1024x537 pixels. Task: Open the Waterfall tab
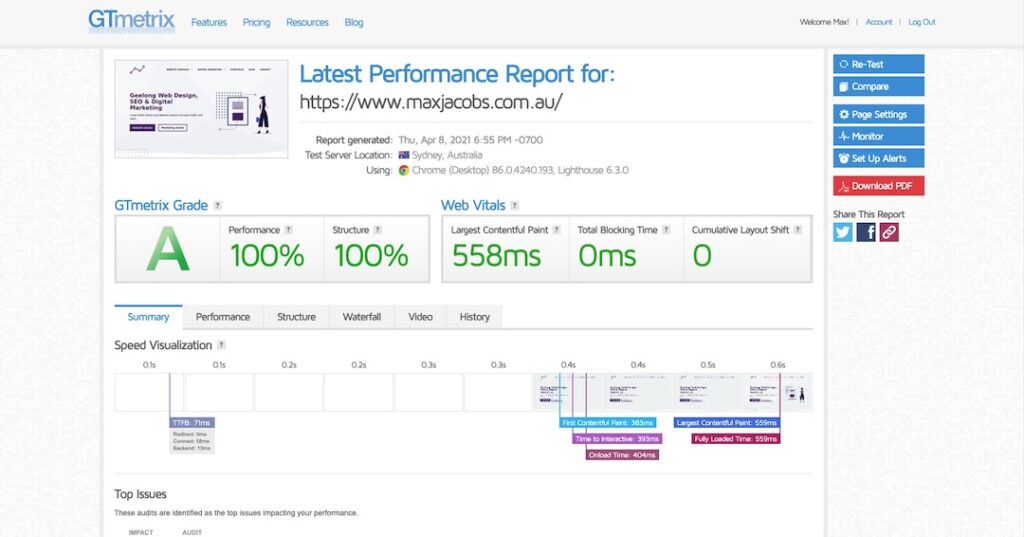362,317
